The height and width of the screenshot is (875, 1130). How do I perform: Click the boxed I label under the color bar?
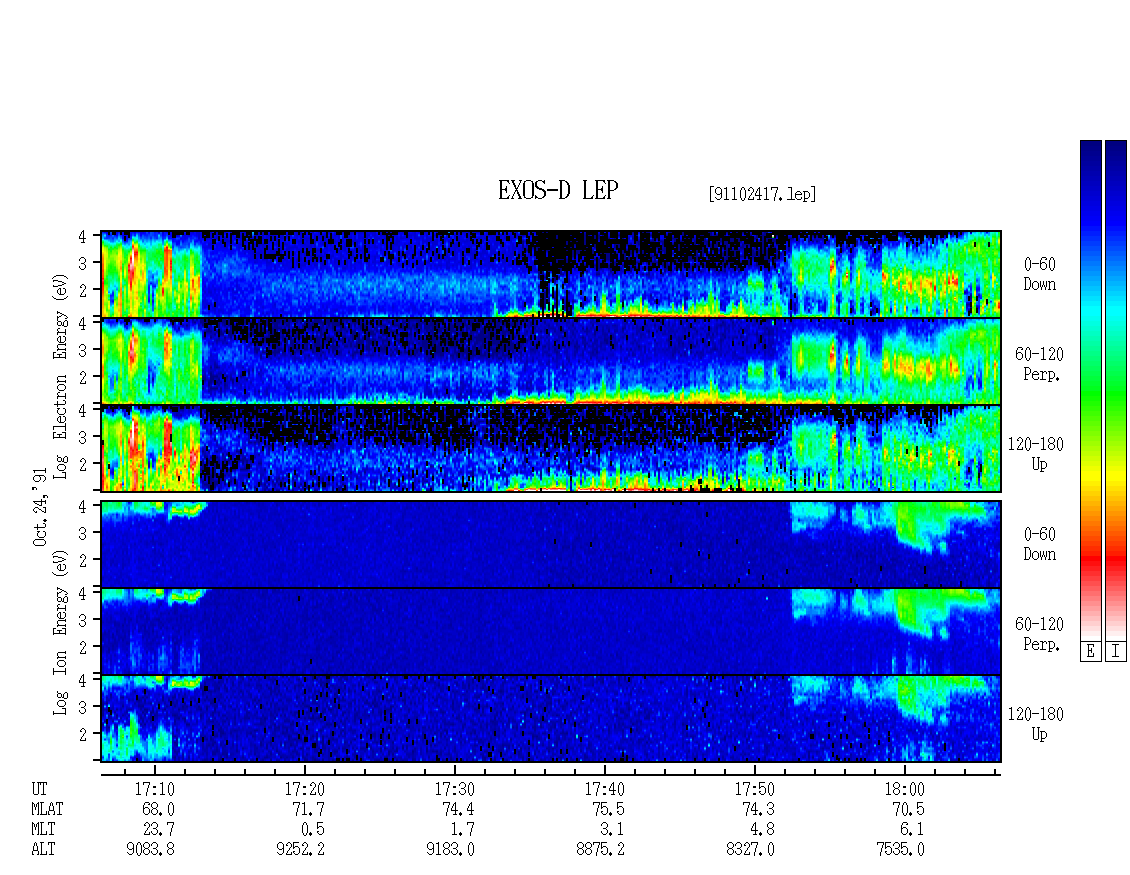[1116, 652]
